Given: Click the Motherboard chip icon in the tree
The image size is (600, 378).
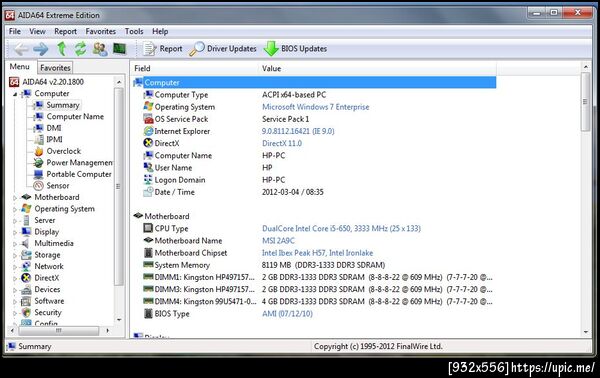Looking at the screenshot, I should (x=26, y=197).
